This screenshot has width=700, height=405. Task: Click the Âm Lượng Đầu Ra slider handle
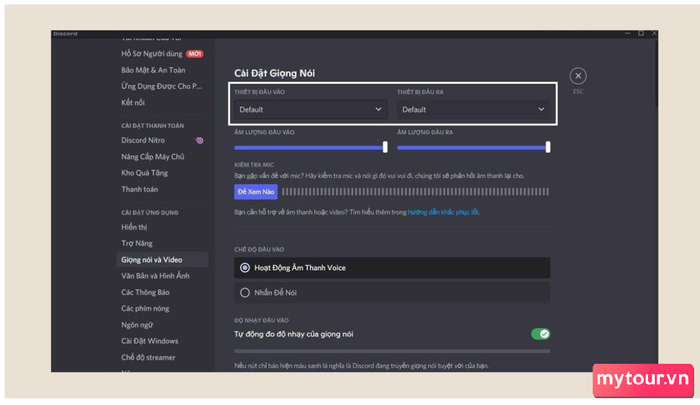(548, 147)
